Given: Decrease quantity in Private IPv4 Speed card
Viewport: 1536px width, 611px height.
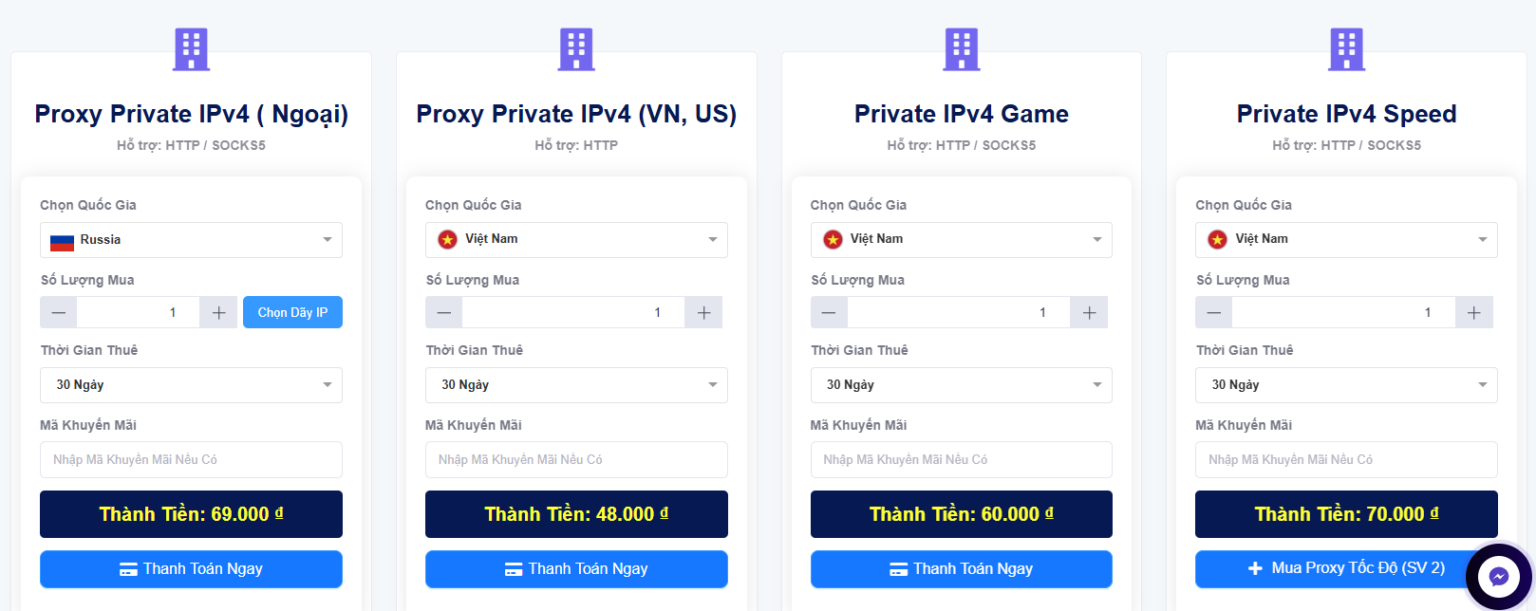Looking at the screenshot, I should coord(1213,311).
